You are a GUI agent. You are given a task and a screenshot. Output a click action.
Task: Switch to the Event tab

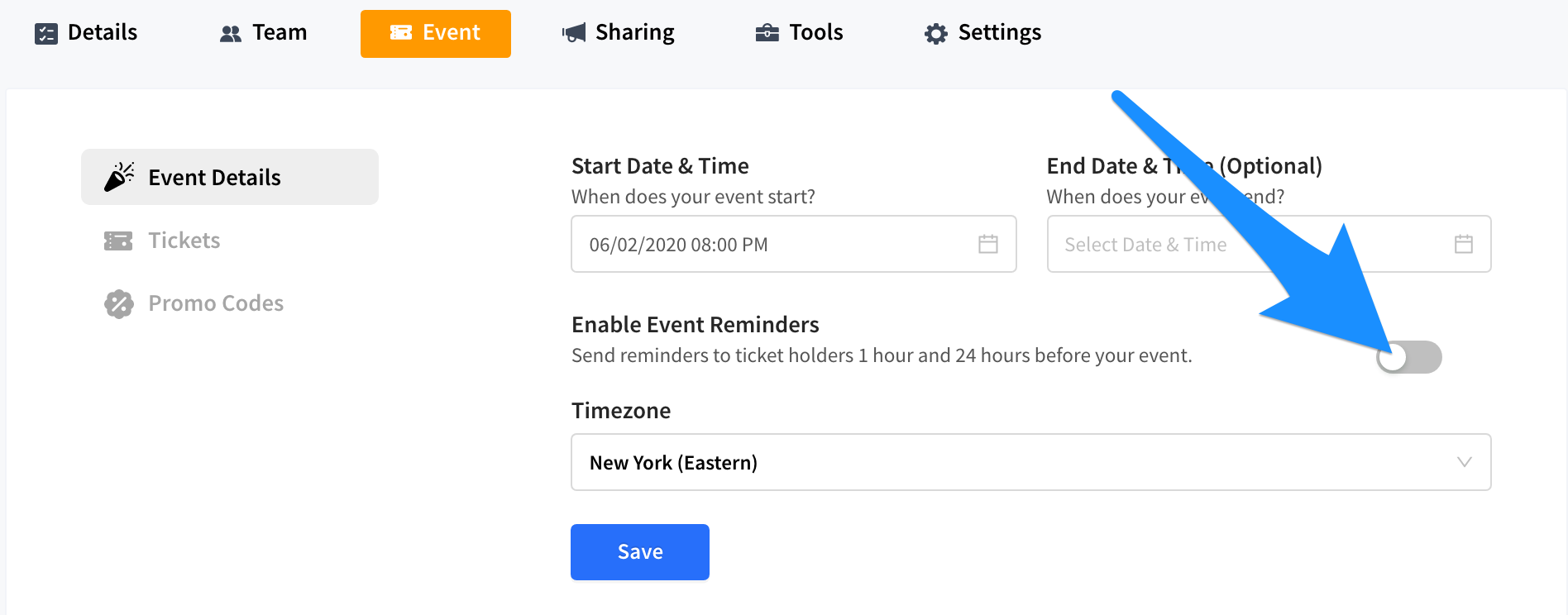coord(436,33)
